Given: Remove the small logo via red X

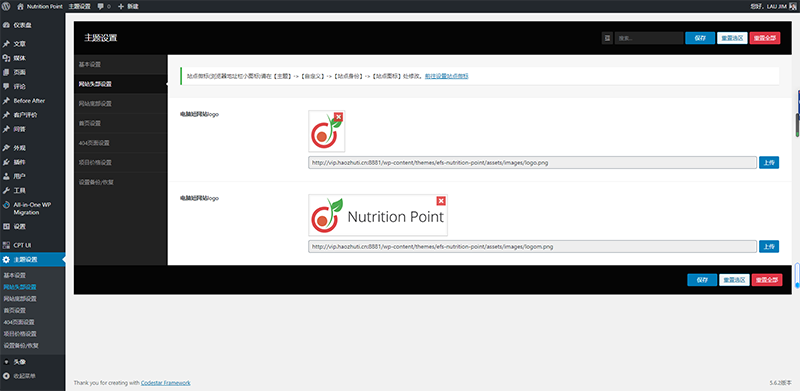Looking at the screenshot, I should 338,117.
